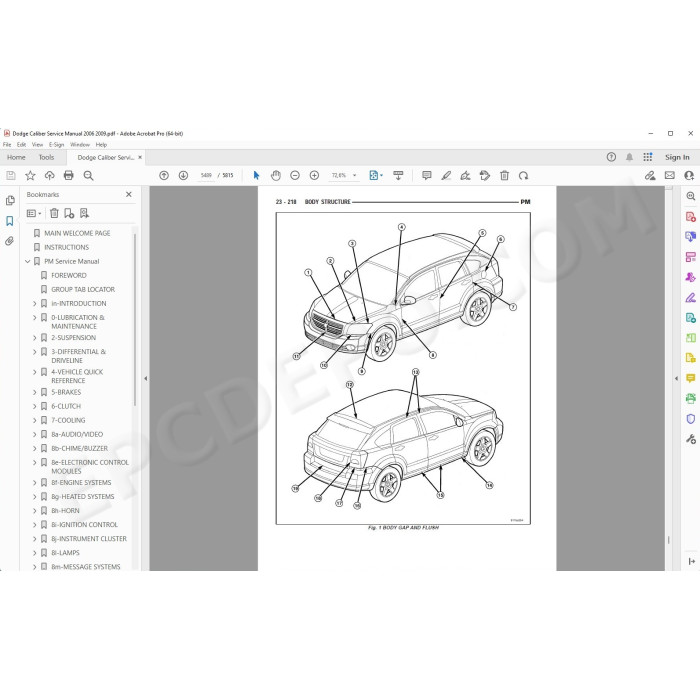The image size is (700, 700).
Task: Open the fit page options icon
Action: coord(376,175)
